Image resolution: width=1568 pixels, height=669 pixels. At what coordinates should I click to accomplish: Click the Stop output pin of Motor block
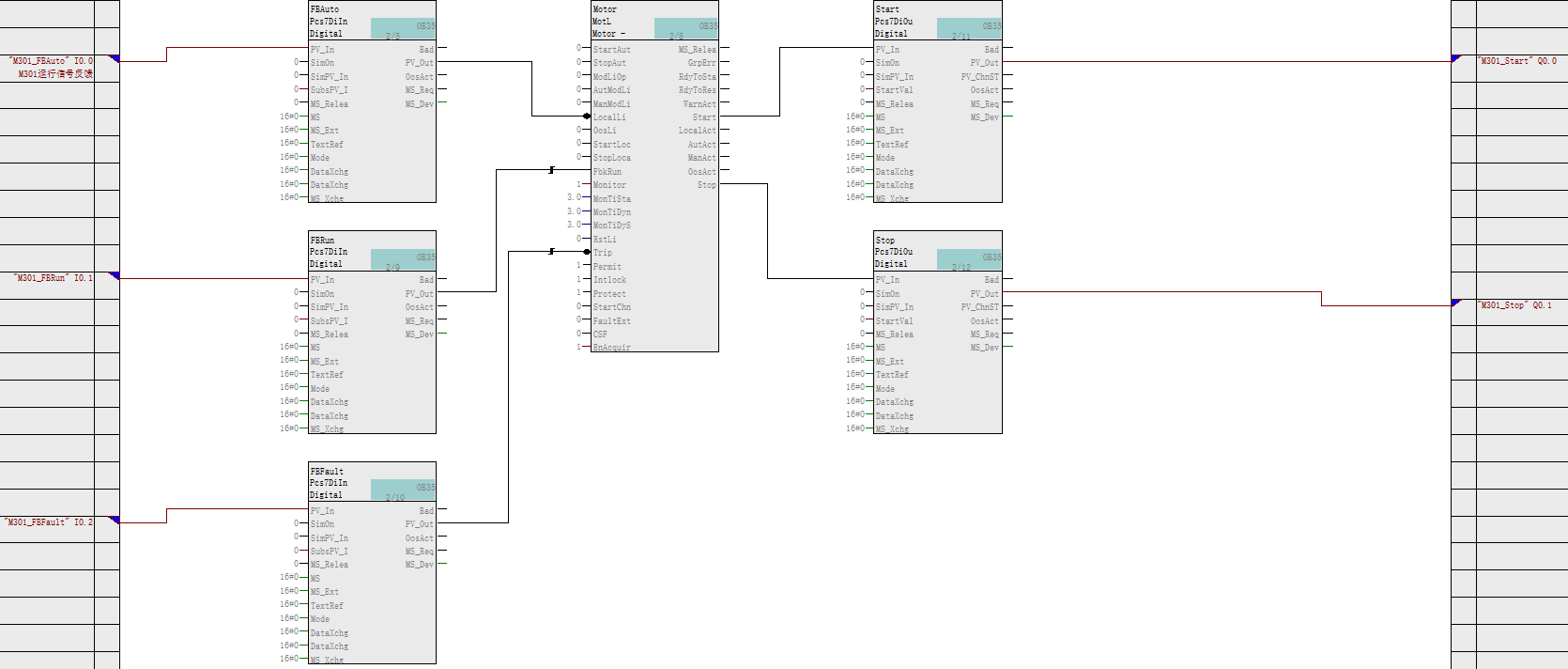pyautogui.click(x=707, y=185)
